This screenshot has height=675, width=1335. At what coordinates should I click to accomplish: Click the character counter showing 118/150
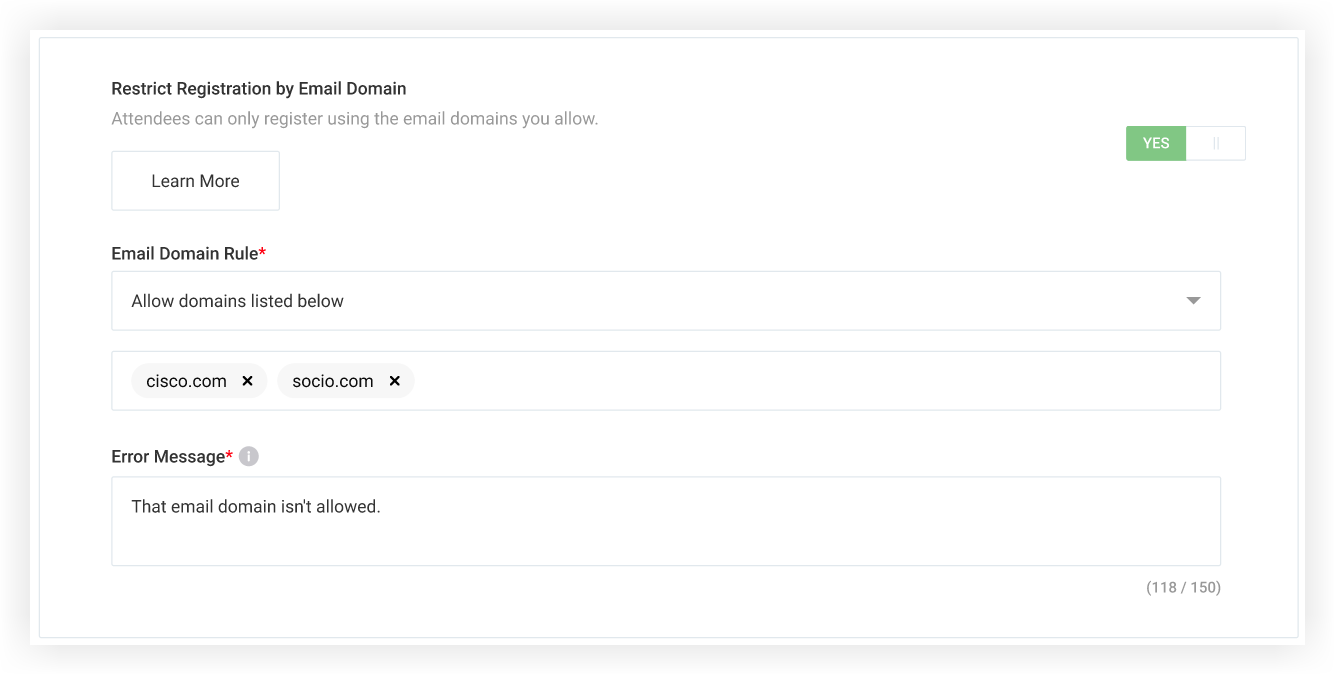[1182, 587]
